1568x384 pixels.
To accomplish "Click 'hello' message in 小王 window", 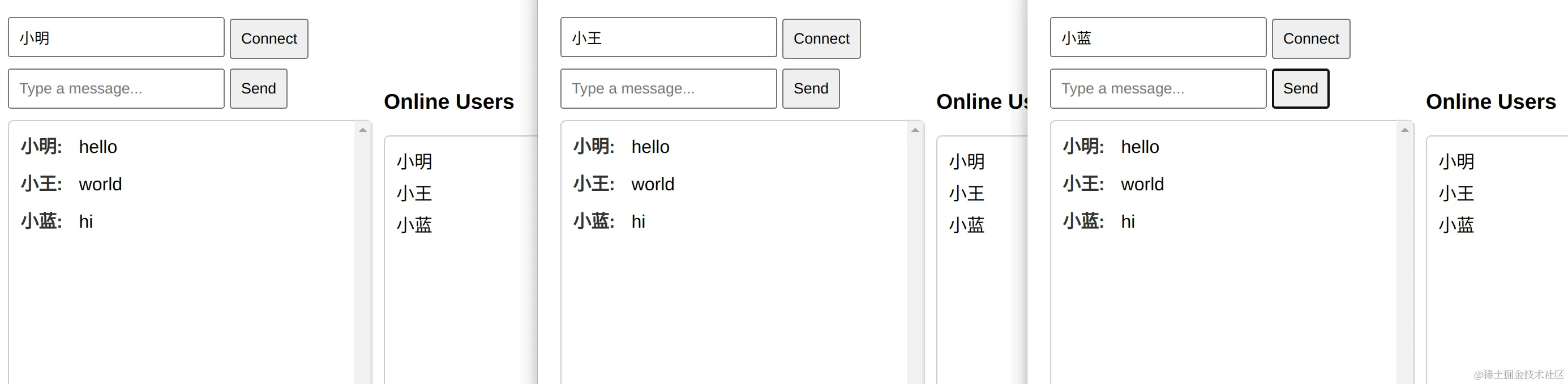I will (650, 147).
